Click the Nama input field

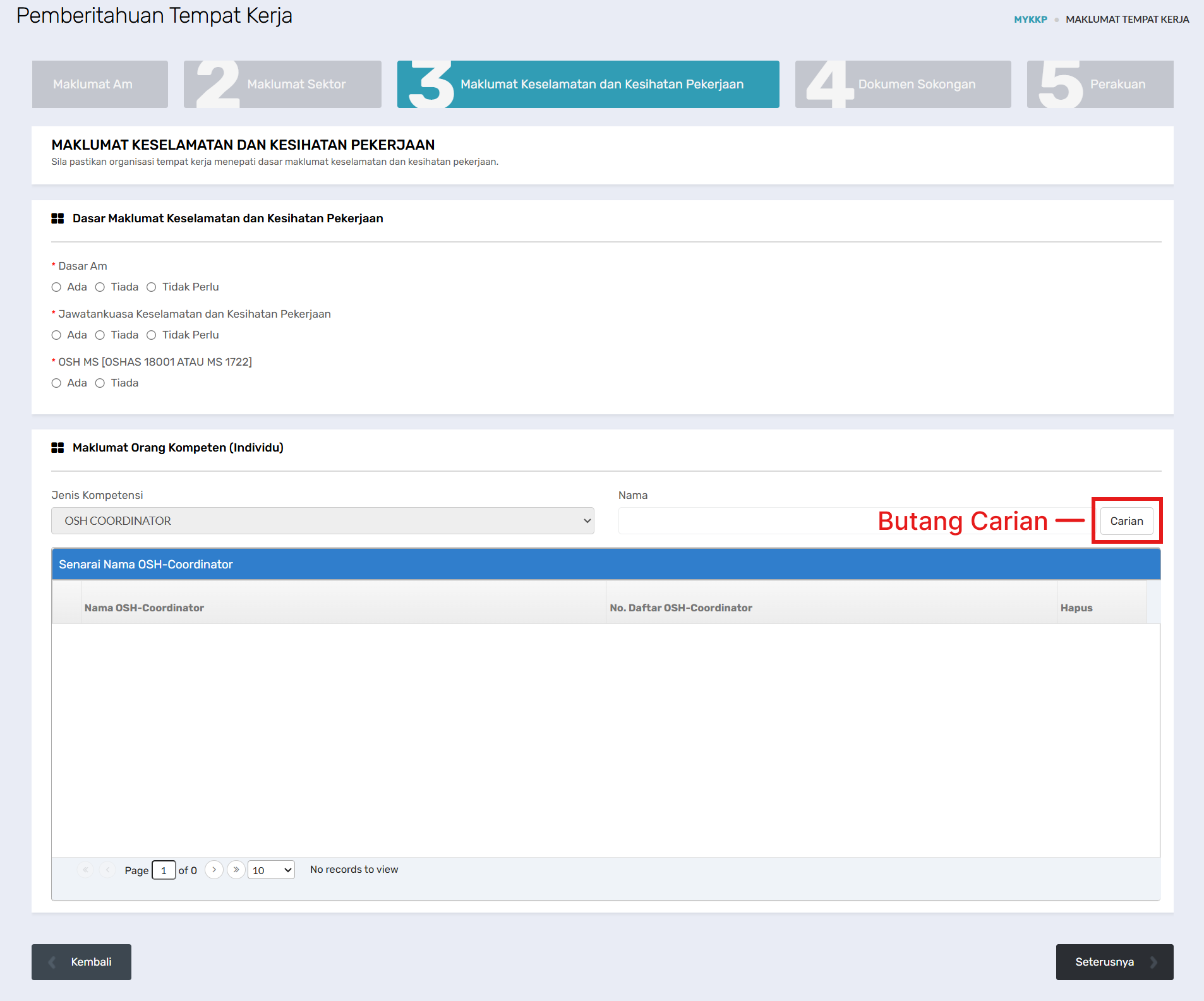745,521
